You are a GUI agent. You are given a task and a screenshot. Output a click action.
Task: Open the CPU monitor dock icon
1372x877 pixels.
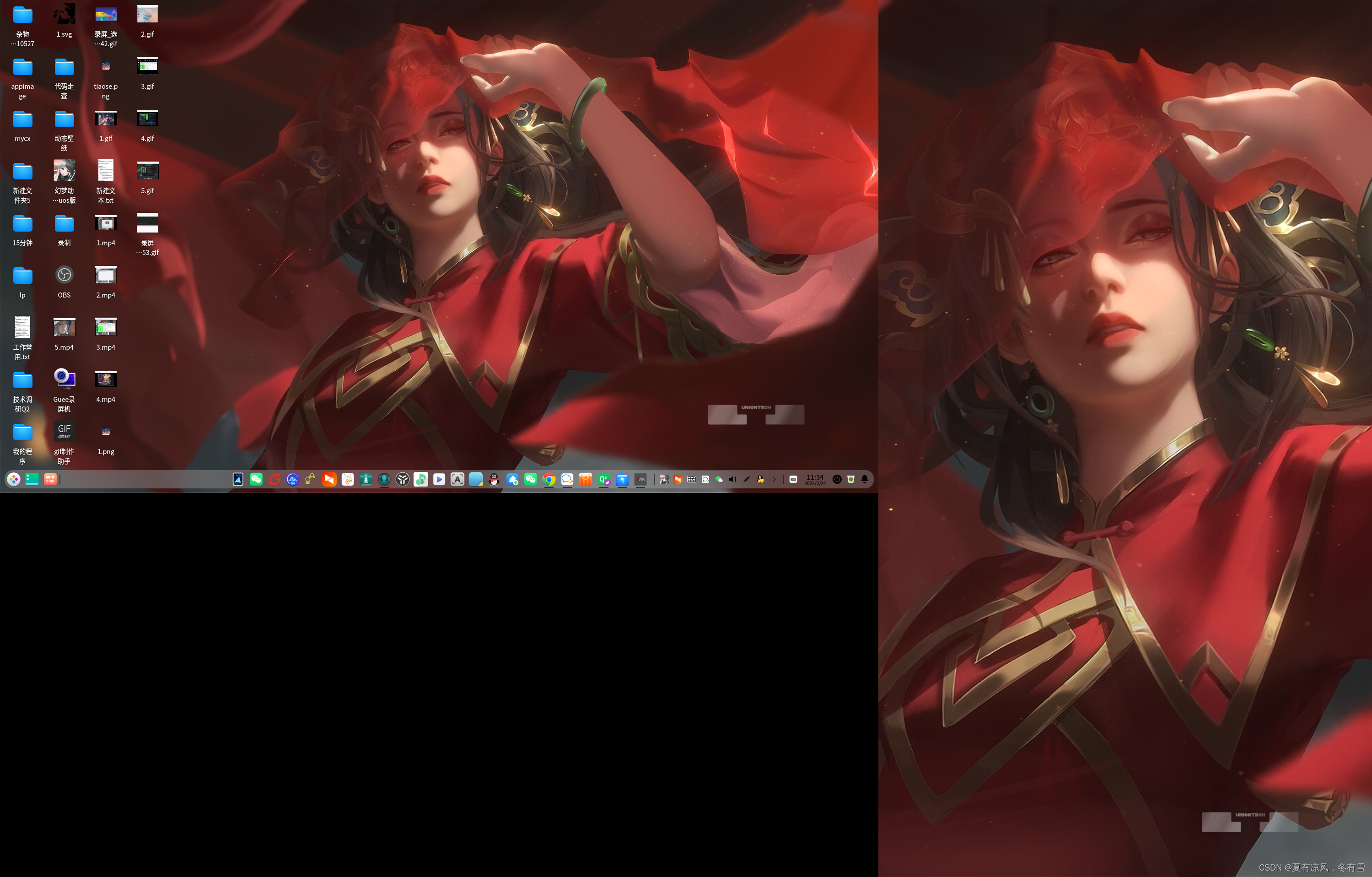pos(293,480)
